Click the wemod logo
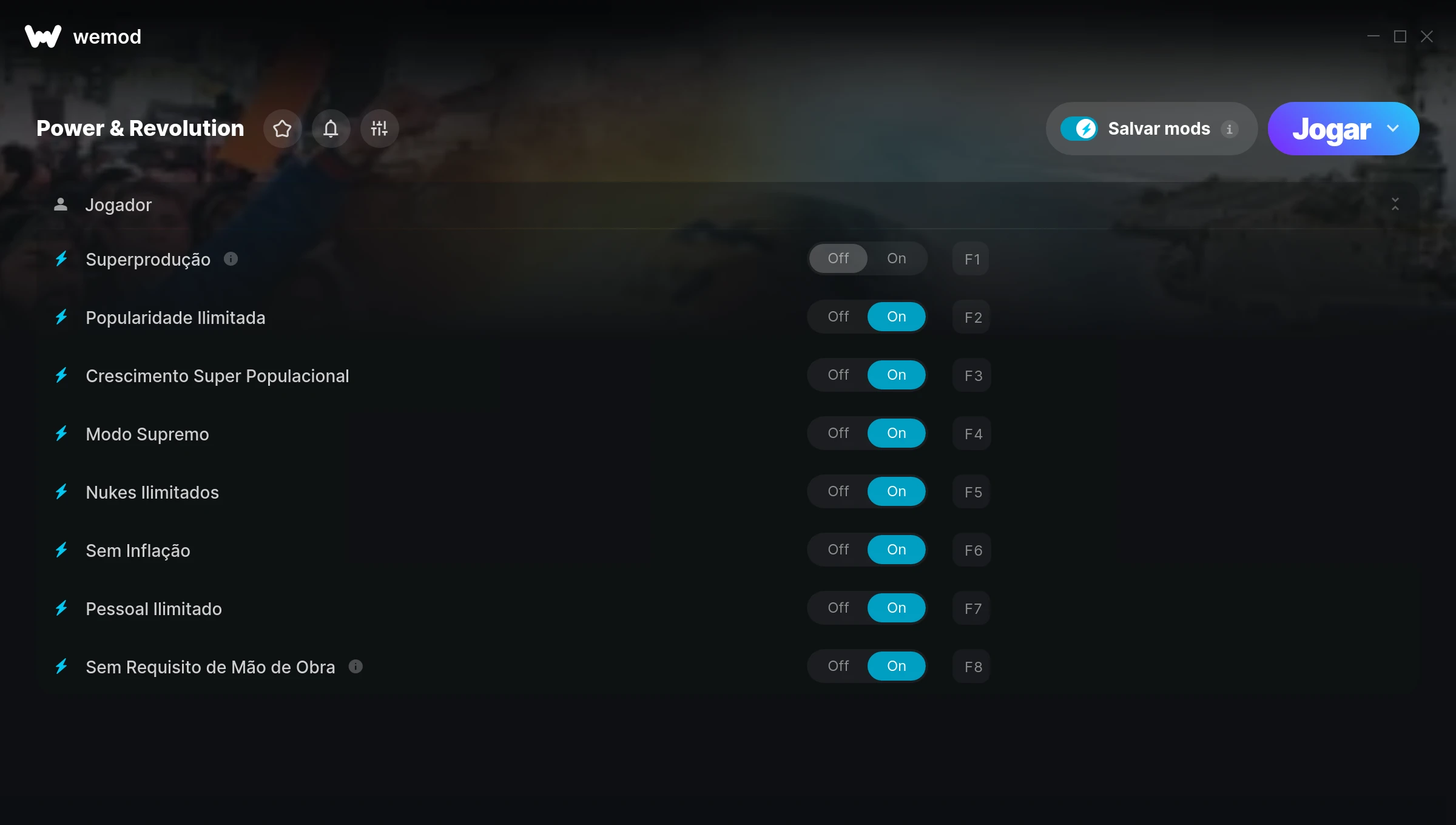Screen dimensions: 1456x825 pyautogui.click(x=83, y=36)
